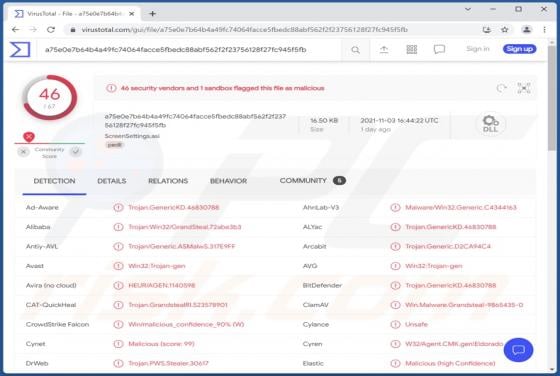560x376 pixels.
Task: Open the tab search dropdown chevron
Action: click(468, 9)
